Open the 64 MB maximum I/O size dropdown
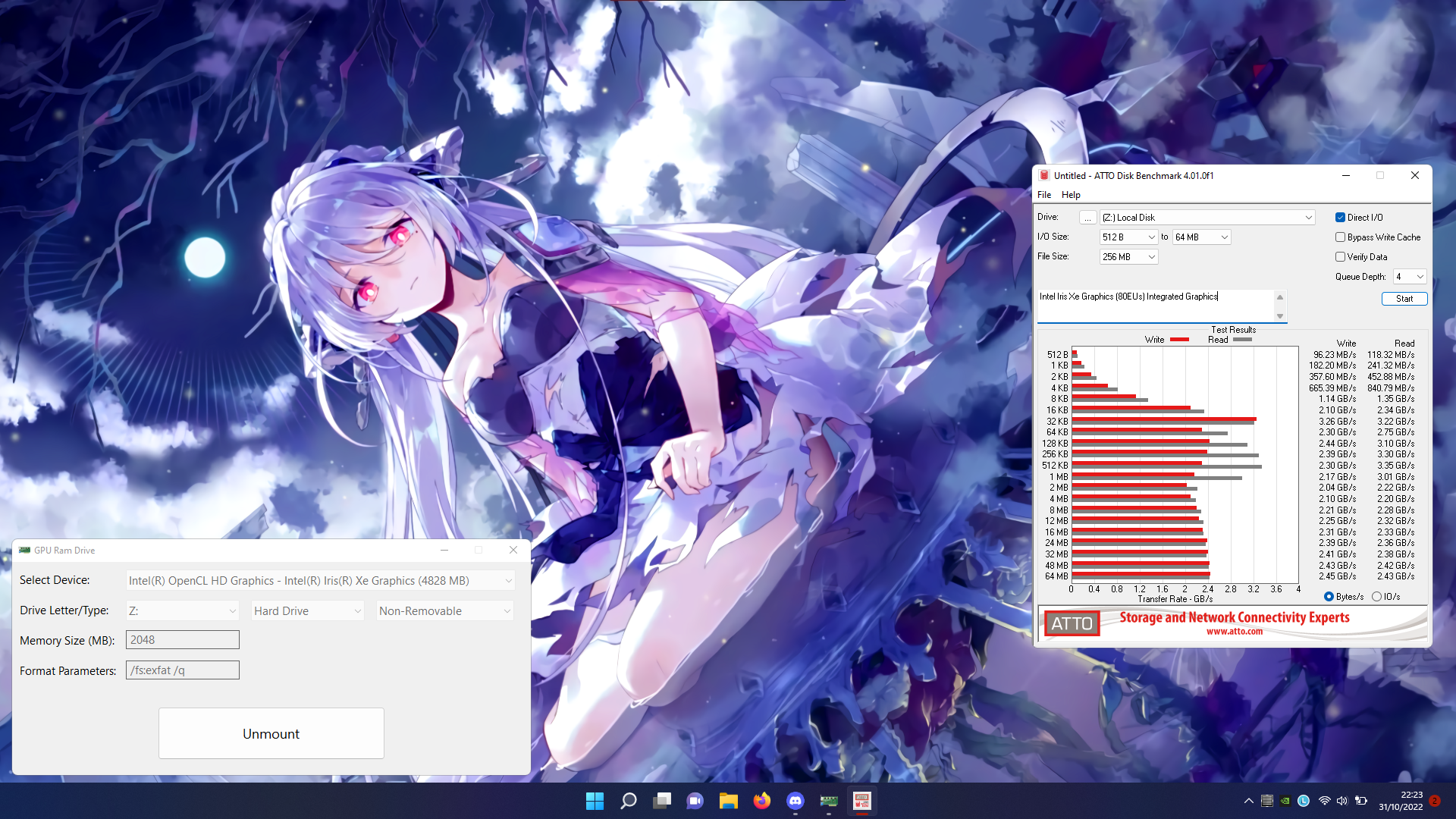Viewport: 1456px width, 819px height. (1201, 237)
